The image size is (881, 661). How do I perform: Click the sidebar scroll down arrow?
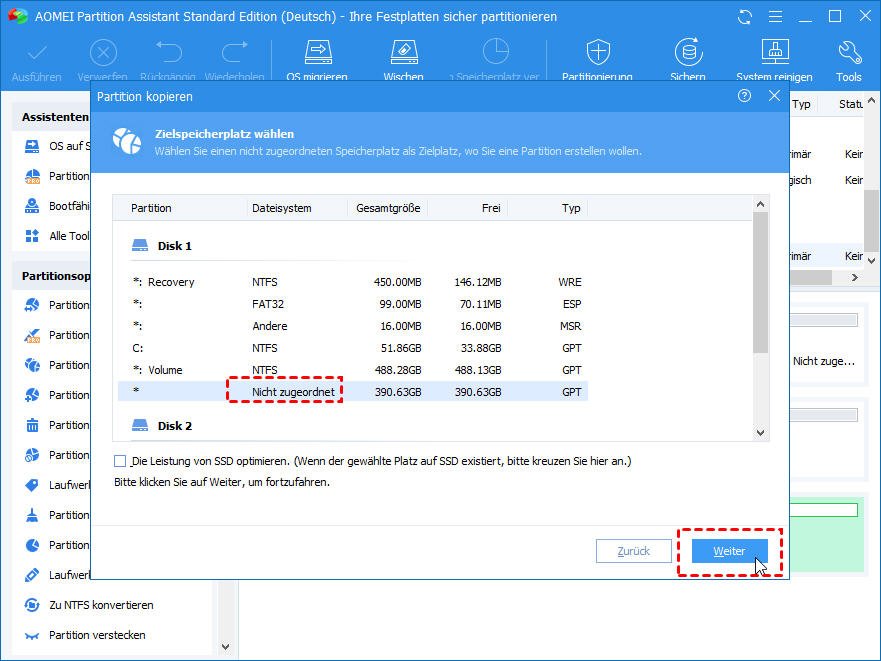click(x=225, y=647)
